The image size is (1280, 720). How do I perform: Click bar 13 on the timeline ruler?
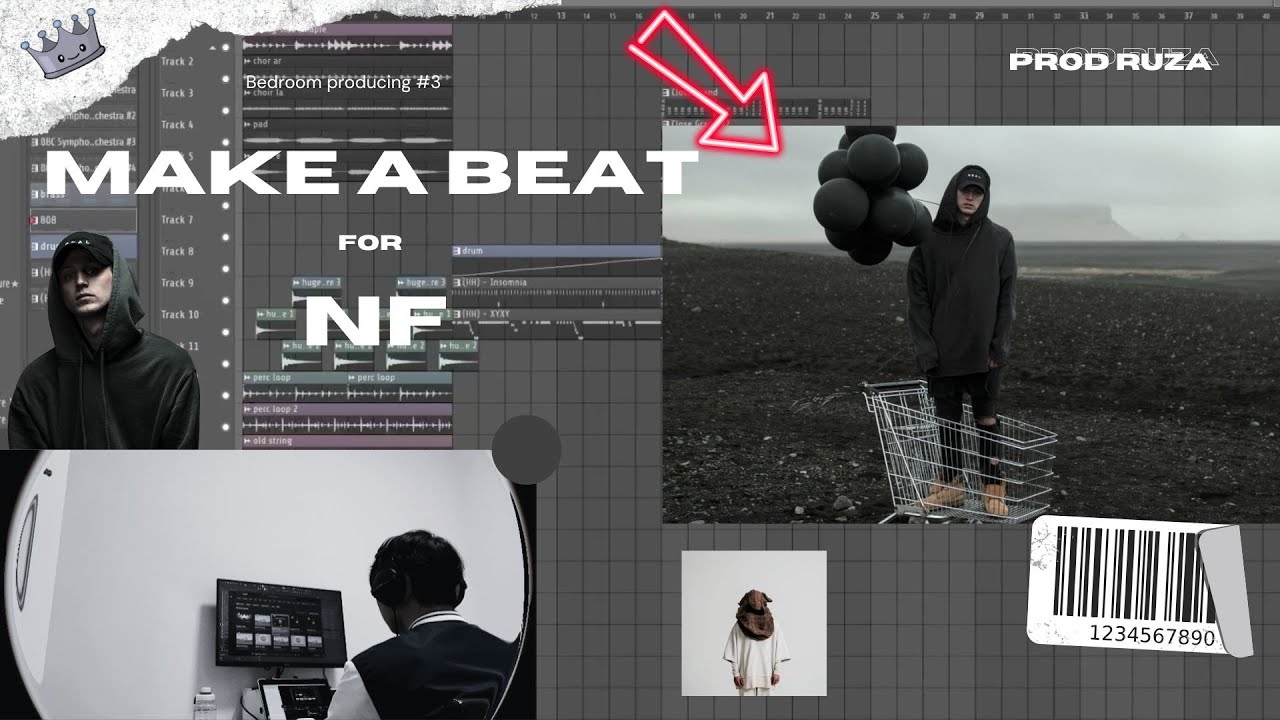coord(560,15)
